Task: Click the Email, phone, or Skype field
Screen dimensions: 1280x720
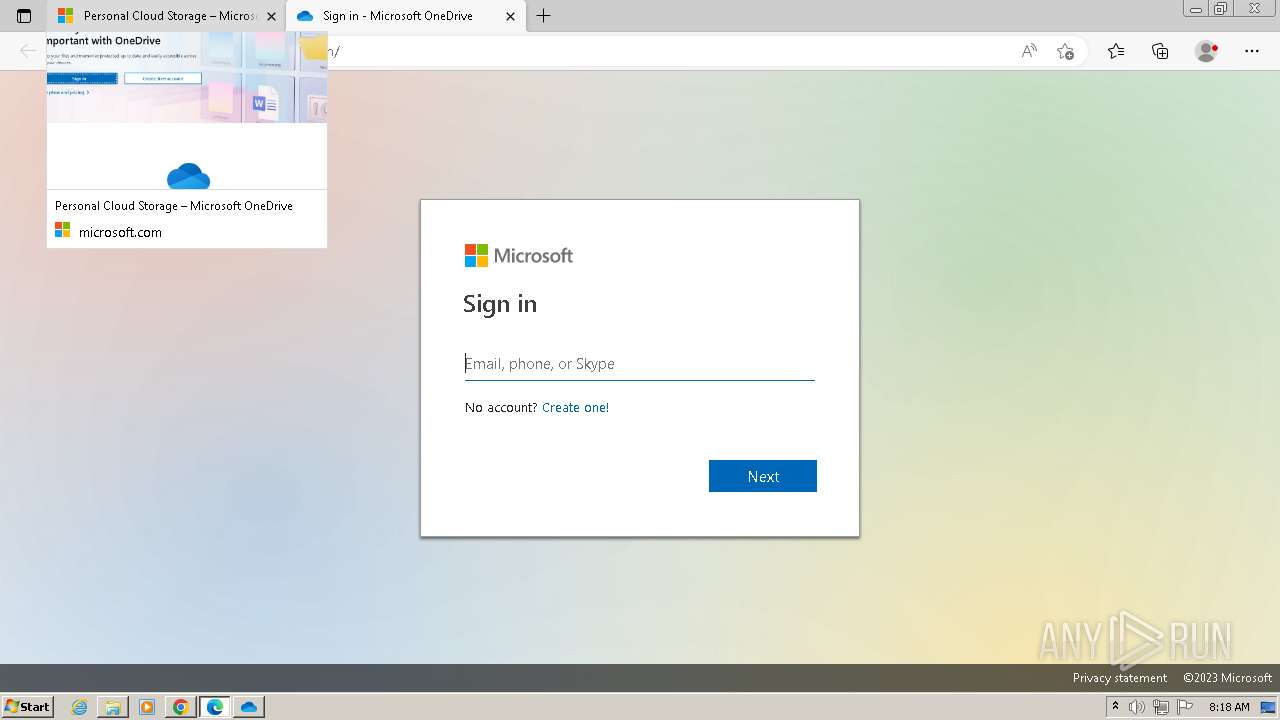Action: [x=640, y=364]
